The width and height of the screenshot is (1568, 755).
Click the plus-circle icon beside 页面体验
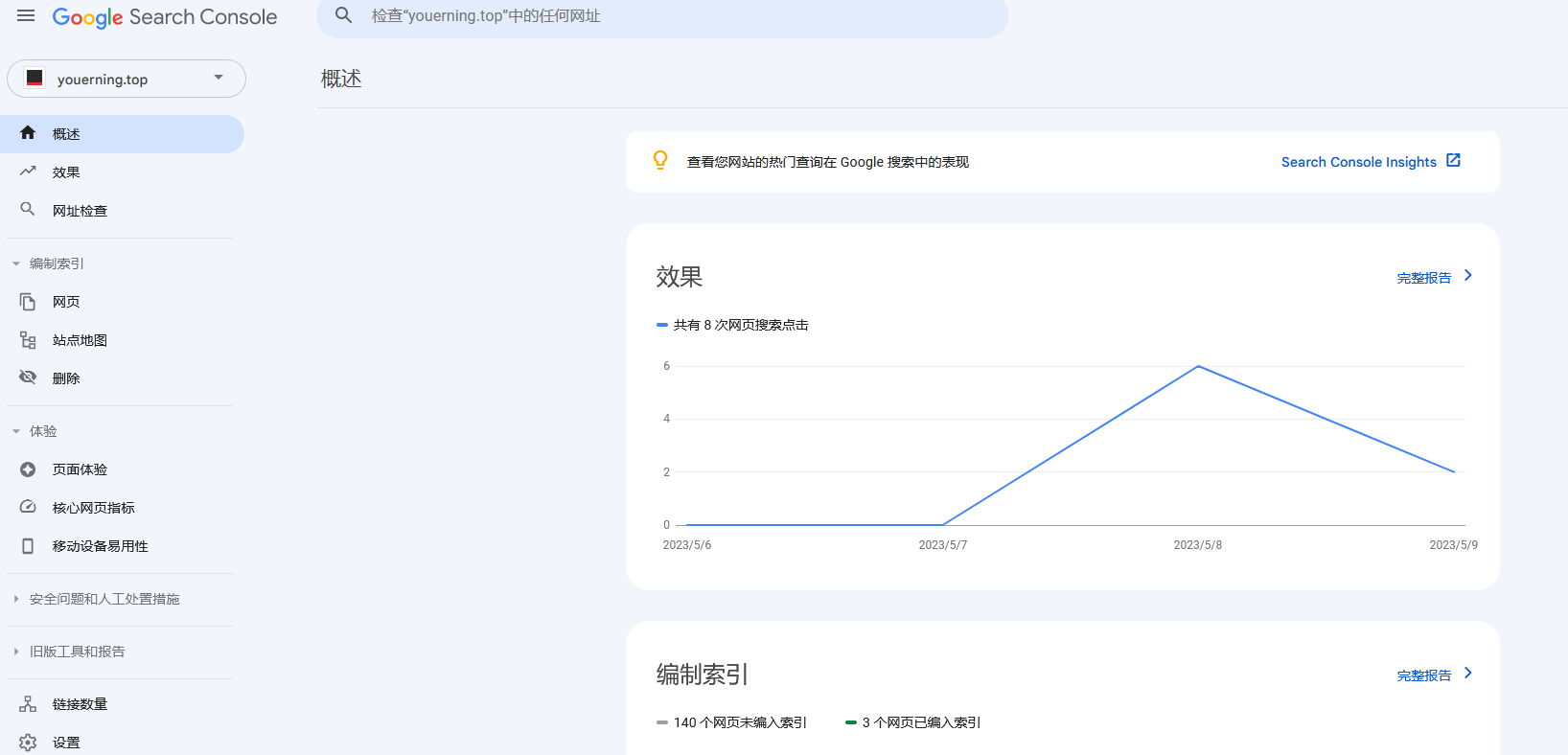click(x=28, y=469)
